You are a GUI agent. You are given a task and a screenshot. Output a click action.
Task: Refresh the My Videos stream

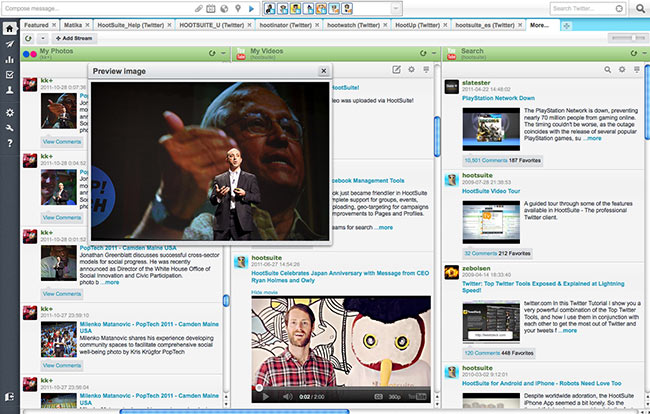423,53
